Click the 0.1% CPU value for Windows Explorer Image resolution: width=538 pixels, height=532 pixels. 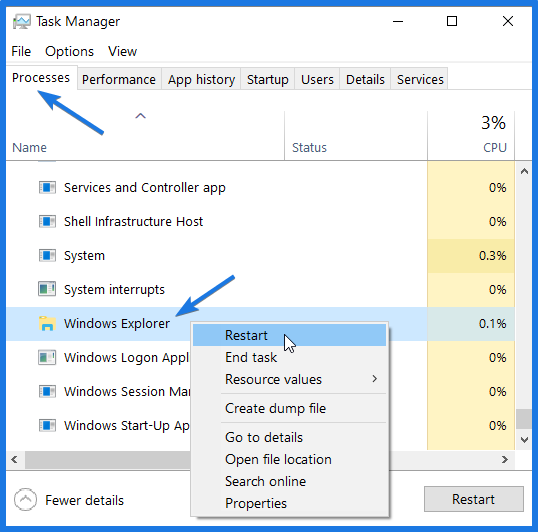pyautogui.click(x=492, y=323)
